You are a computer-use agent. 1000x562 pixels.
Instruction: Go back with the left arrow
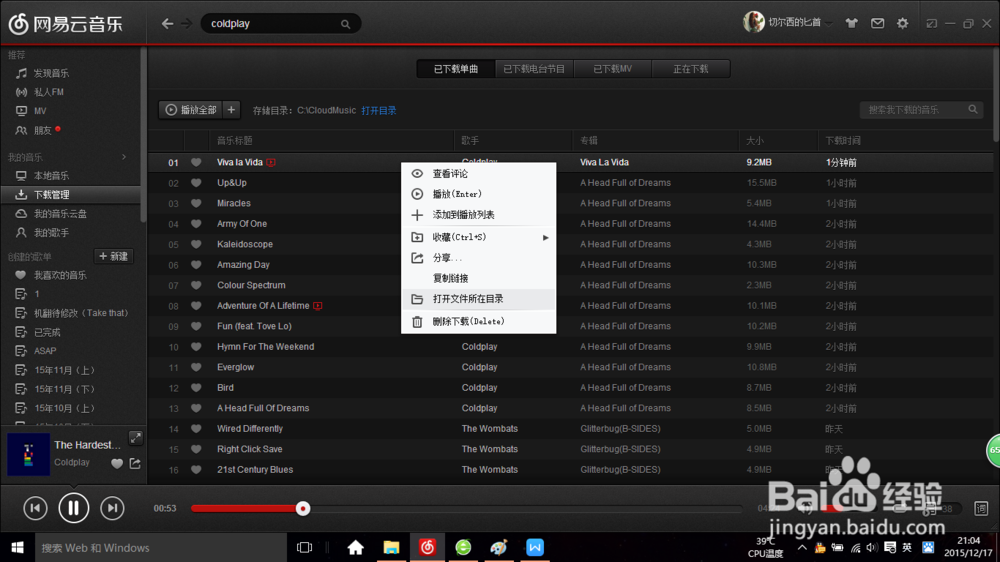coord(167,24)
